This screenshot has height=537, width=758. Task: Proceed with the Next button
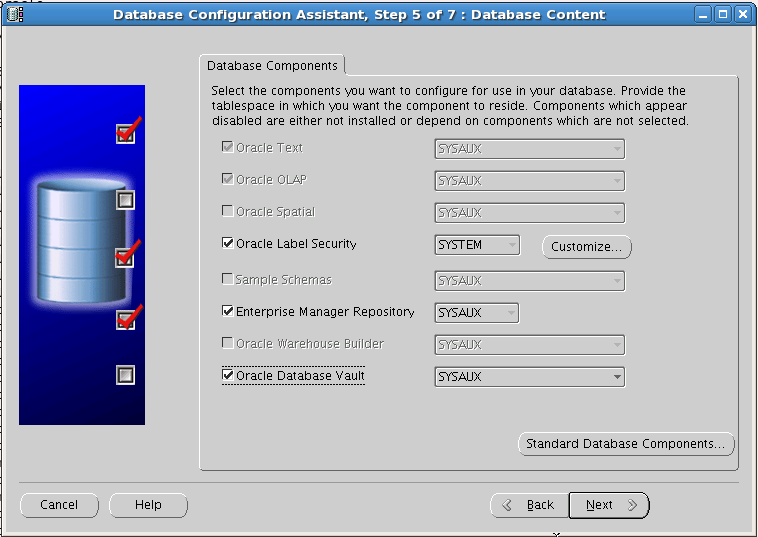pos(609,505)
